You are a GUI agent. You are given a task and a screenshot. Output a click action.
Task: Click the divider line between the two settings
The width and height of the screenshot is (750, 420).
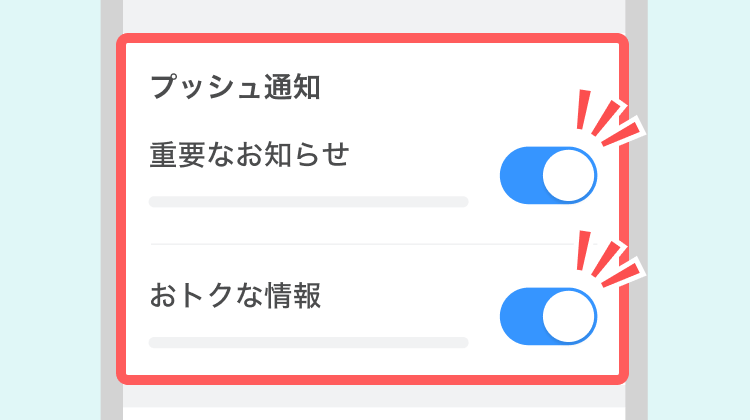pos(360,243)
